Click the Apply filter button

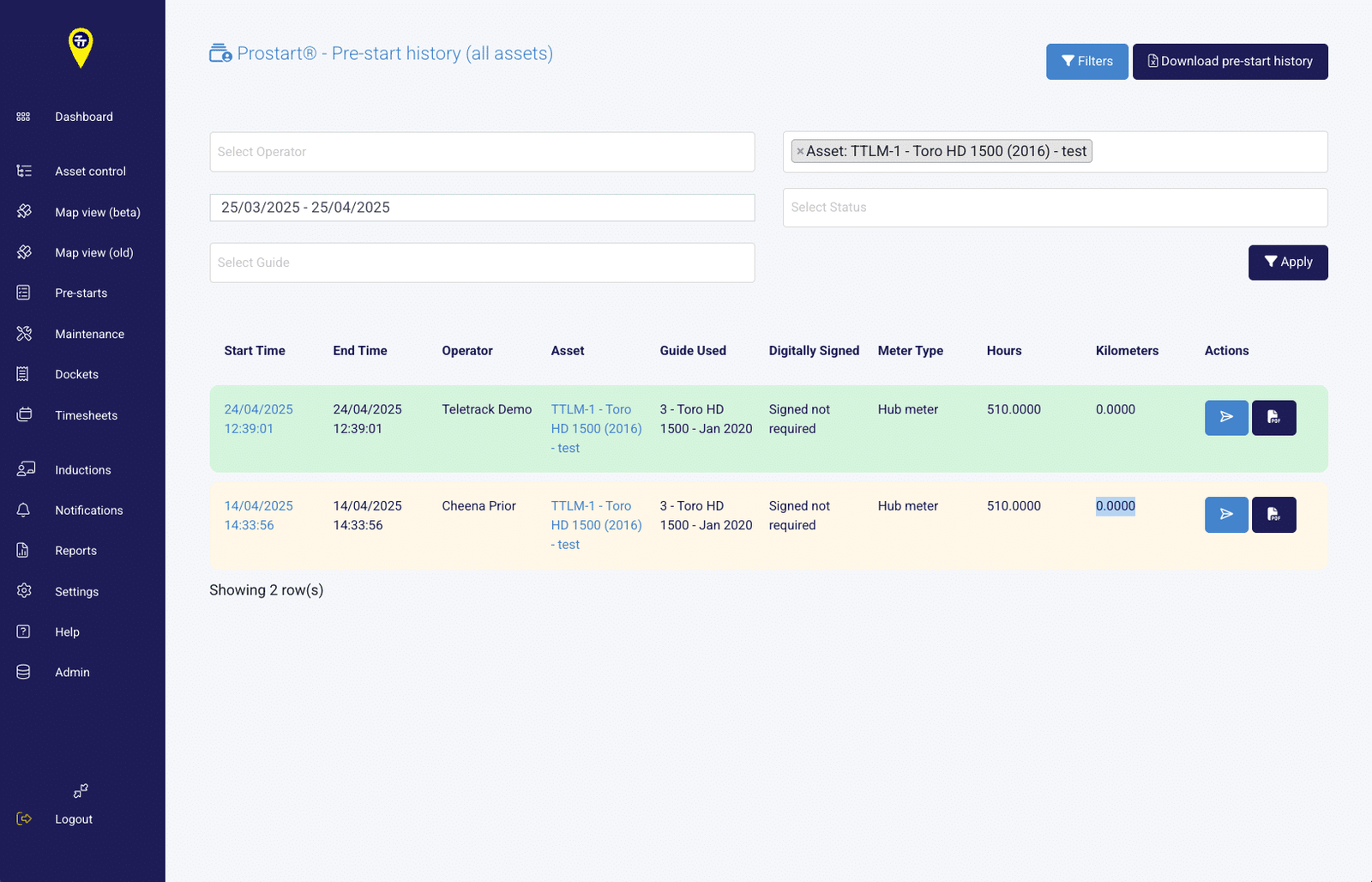[x=1288, y=263]
